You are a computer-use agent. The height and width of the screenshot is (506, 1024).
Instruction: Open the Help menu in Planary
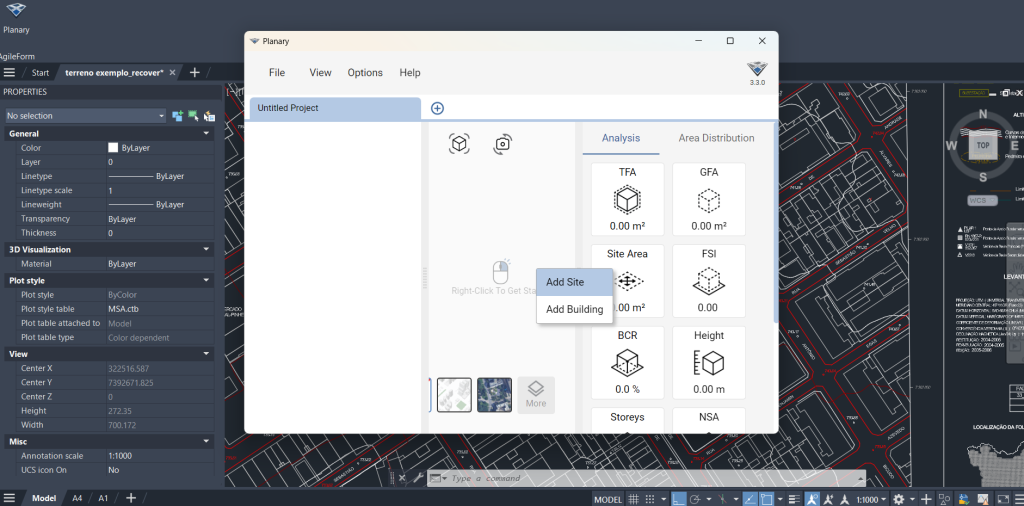point(409,72)
